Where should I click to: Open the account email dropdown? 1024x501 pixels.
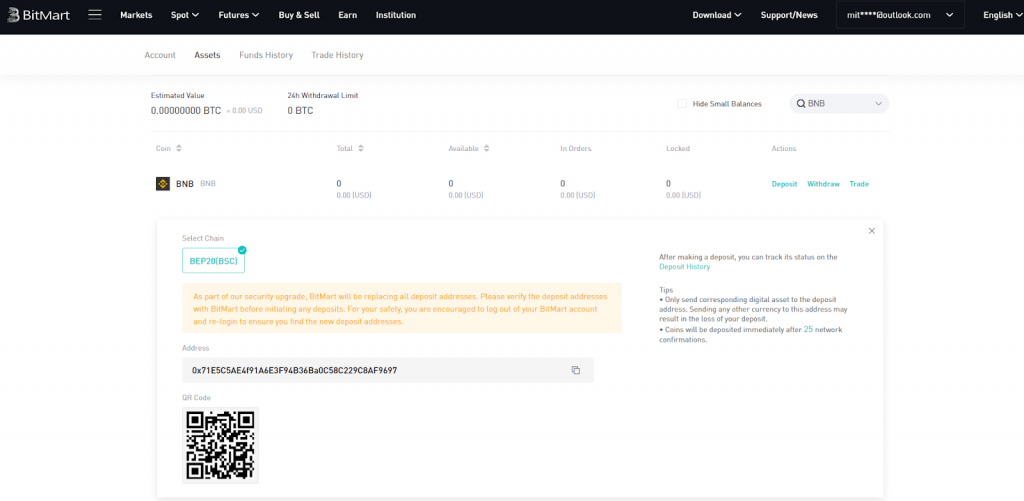[x=900, y=15]
